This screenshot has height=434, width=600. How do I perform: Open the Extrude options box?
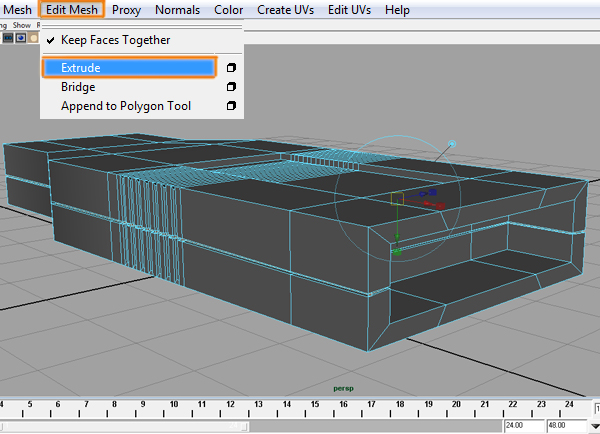(231, 68)
